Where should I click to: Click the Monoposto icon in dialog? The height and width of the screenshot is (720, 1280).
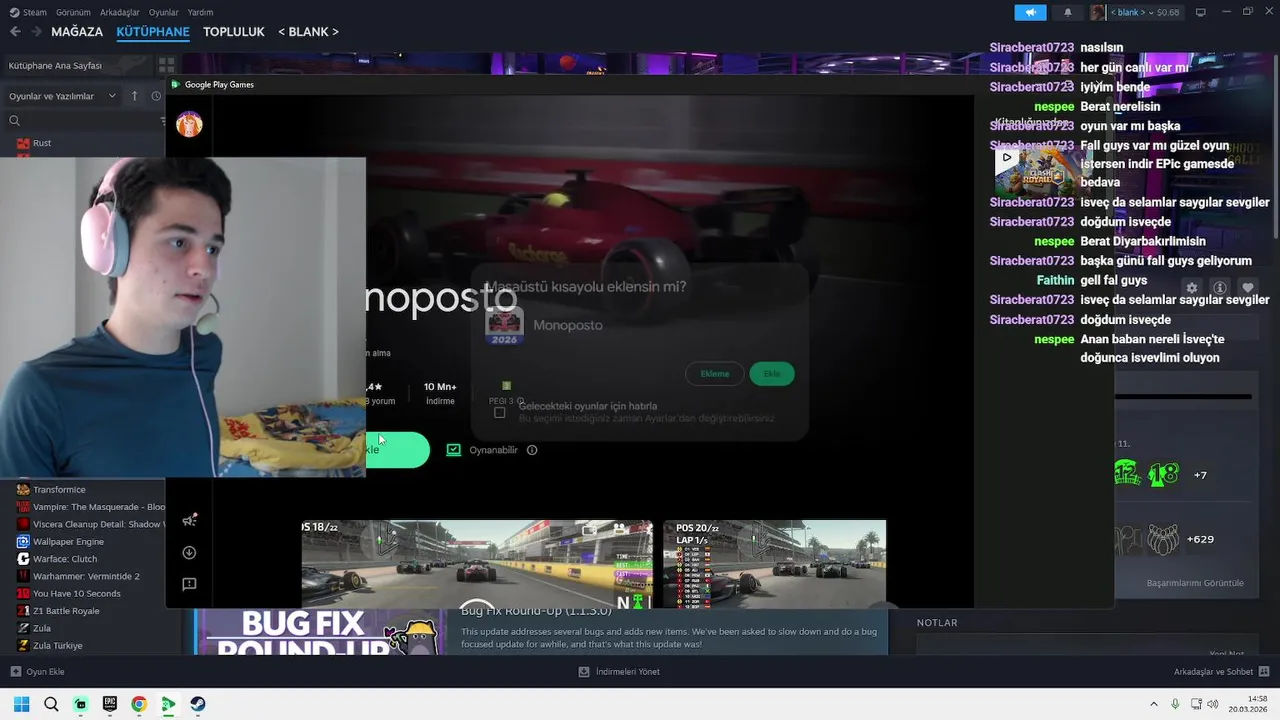point(504,325)
